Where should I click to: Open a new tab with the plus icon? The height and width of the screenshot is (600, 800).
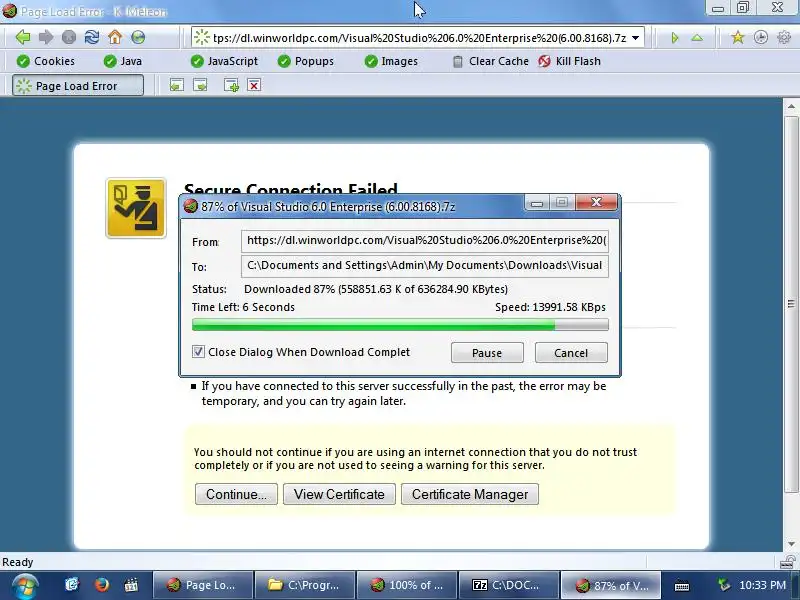tap(231, 85)
